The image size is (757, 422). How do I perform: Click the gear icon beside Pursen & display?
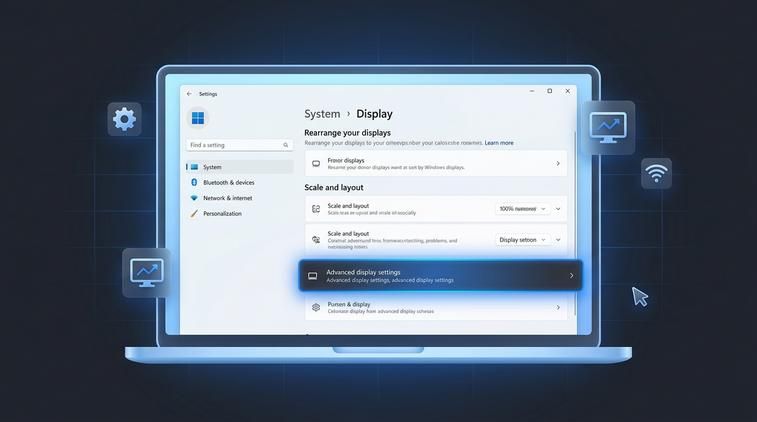[x=316, y=307]
